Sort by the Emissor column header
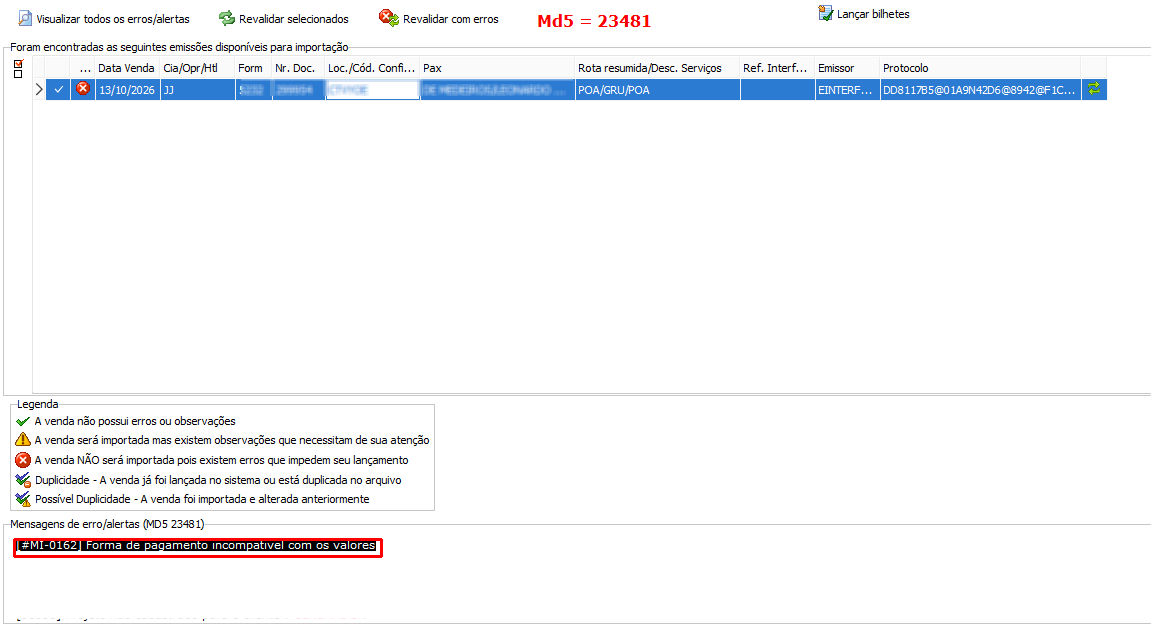1152x636 pixels. 848,68
